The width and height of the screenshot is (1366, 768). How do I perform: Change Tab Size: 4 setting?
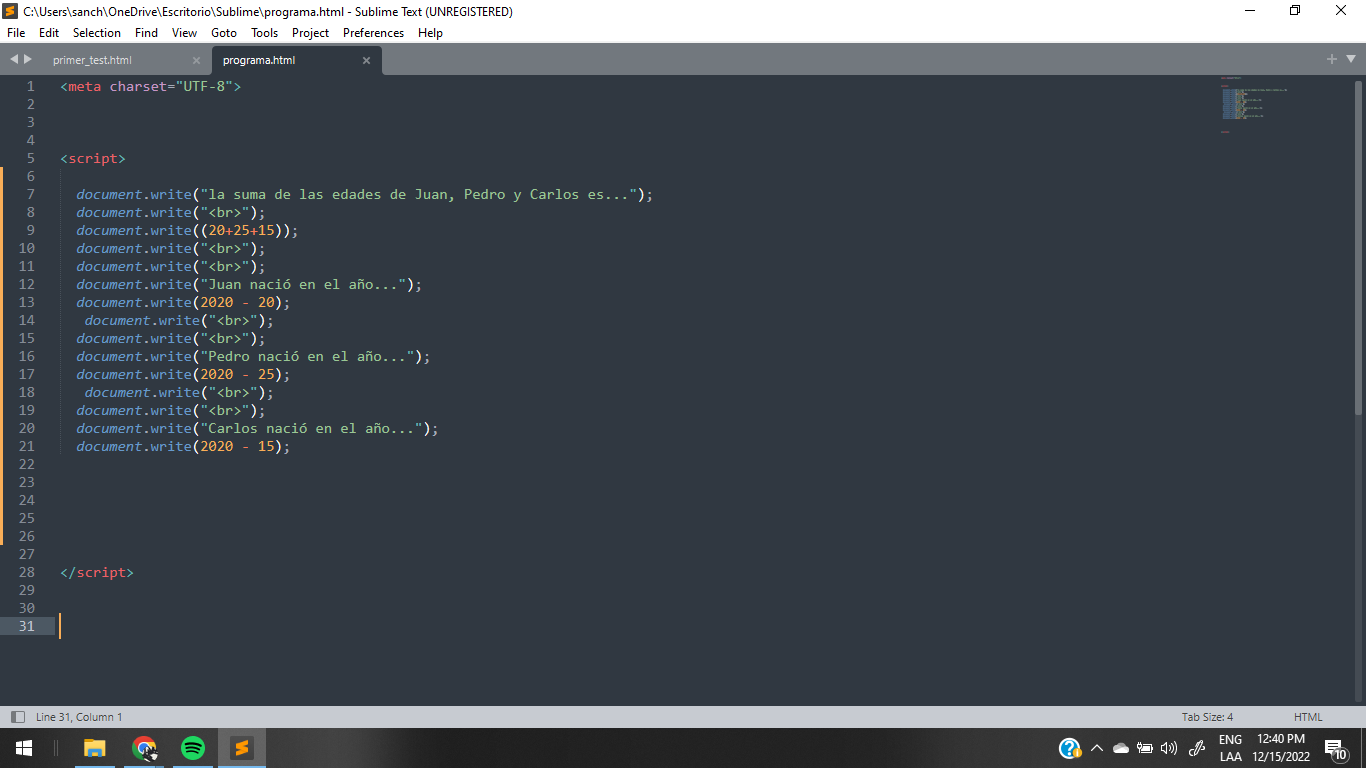coord(1207,717)
